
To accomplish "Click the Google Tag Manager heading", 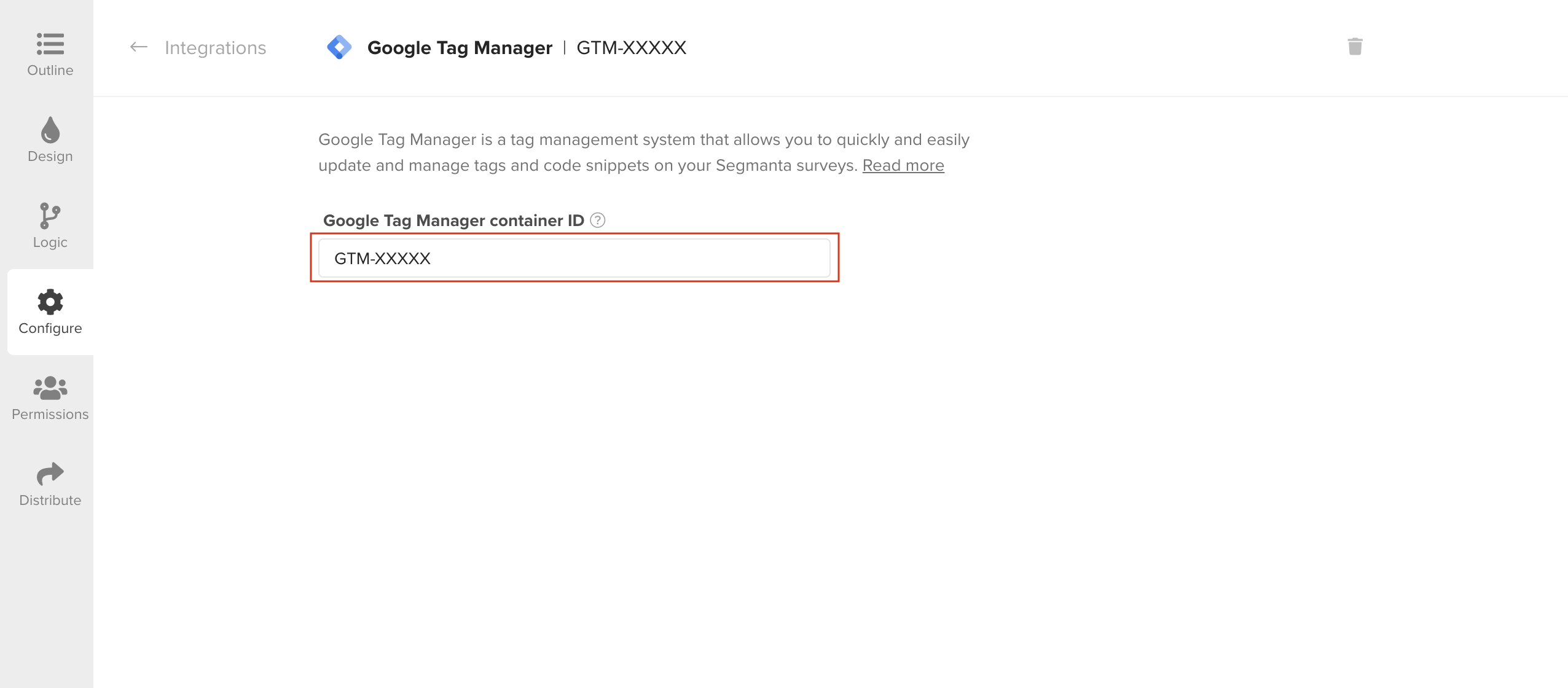I will (460, 47).
